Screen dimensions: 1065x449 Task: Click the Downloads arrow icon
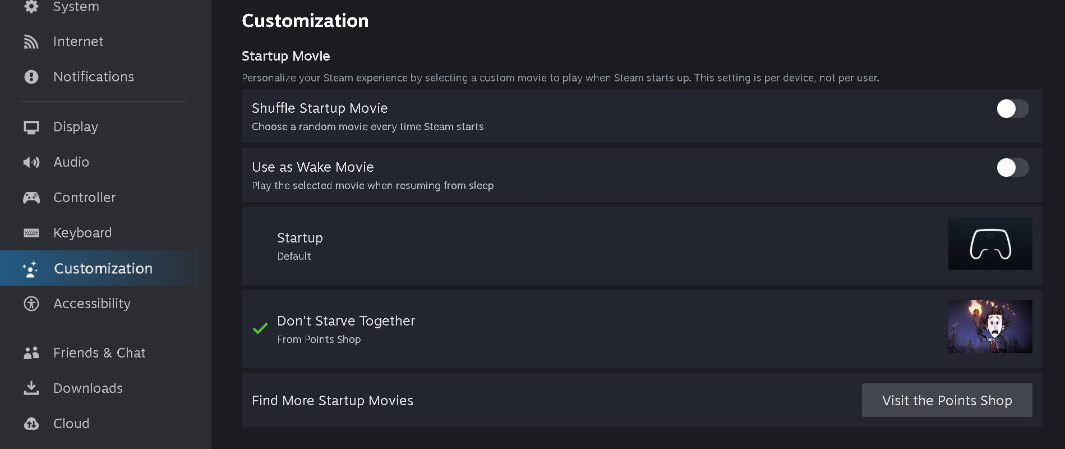click(31, 388)
